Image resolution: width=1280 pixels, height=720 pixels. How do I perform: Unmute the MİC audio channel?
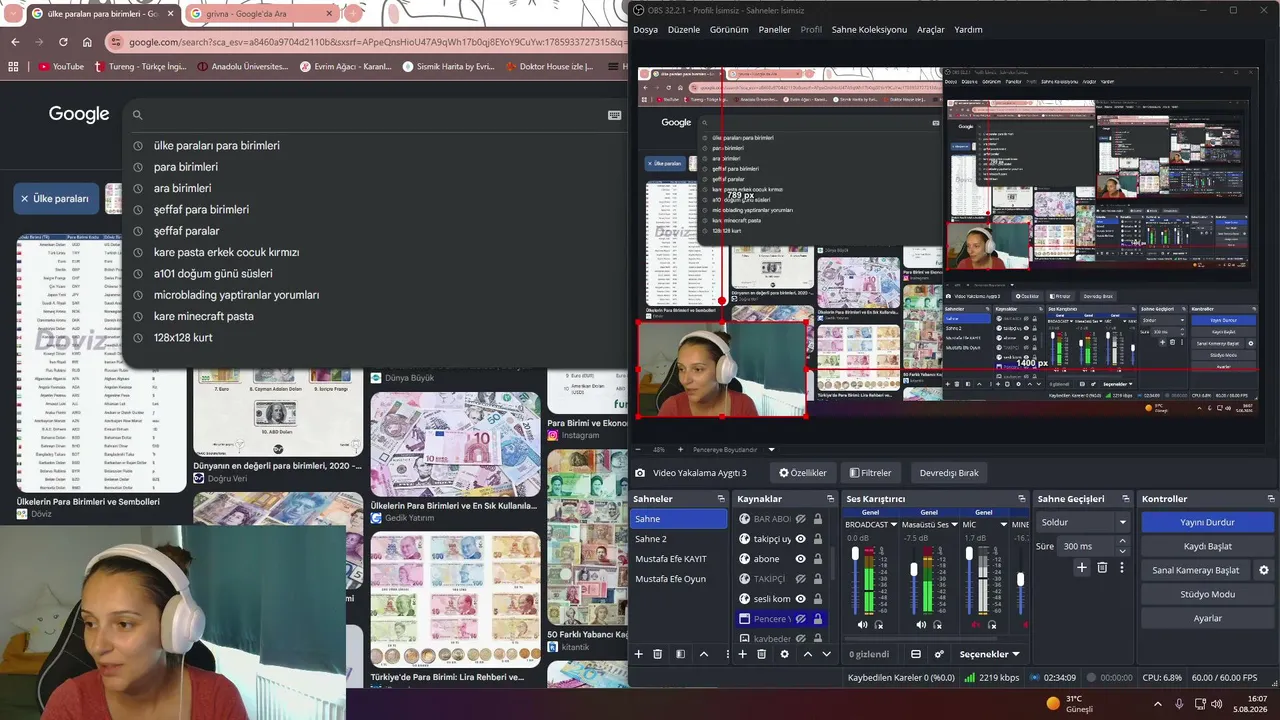pyautogui.click(x=976, y=625)
